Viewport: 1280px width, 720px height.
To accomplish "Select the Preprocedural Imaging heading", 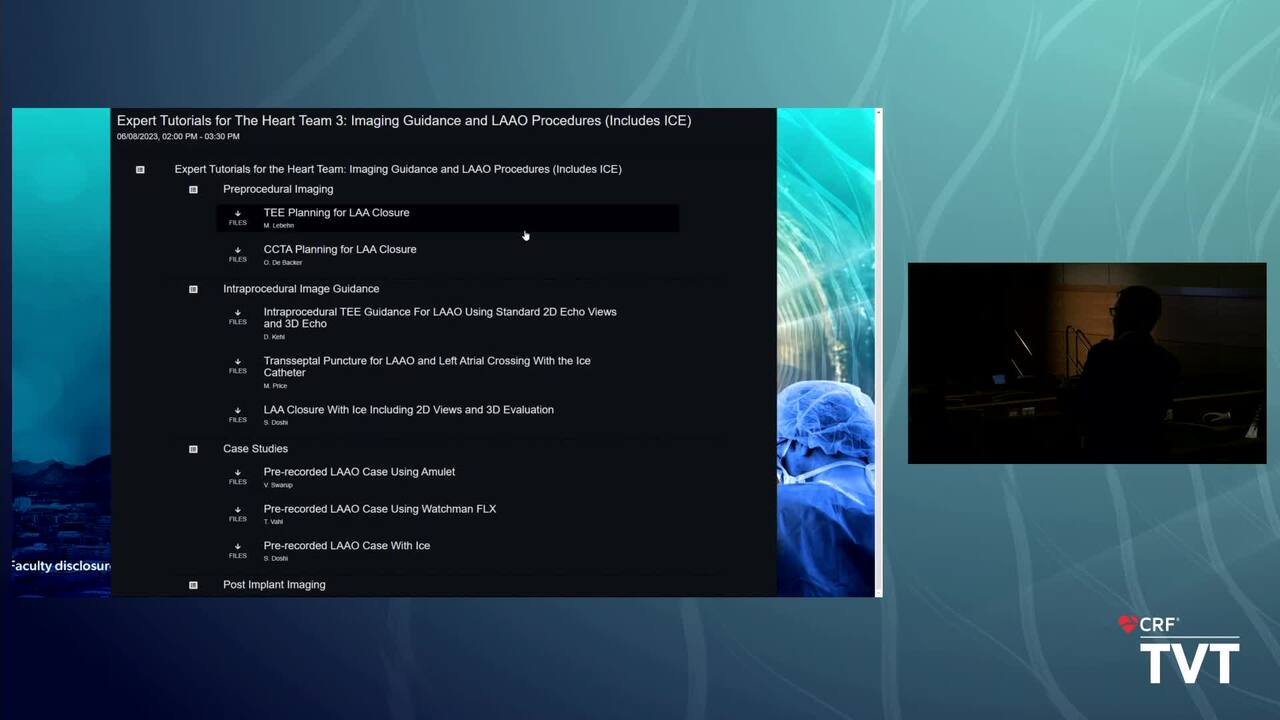I will coord(278,189).
